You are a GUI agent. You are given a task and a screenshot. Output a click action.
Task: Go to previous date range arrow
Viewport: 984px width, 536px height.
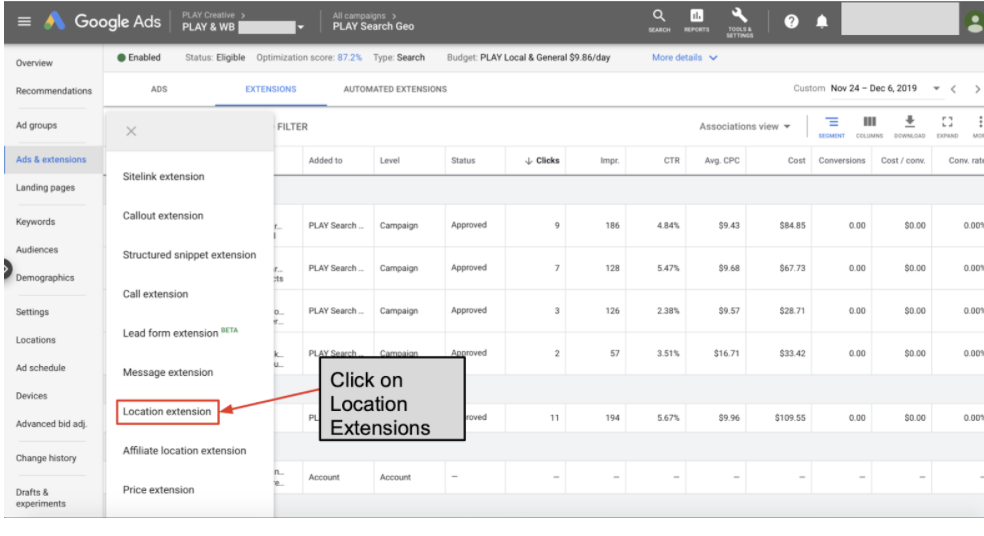point(953,89)
